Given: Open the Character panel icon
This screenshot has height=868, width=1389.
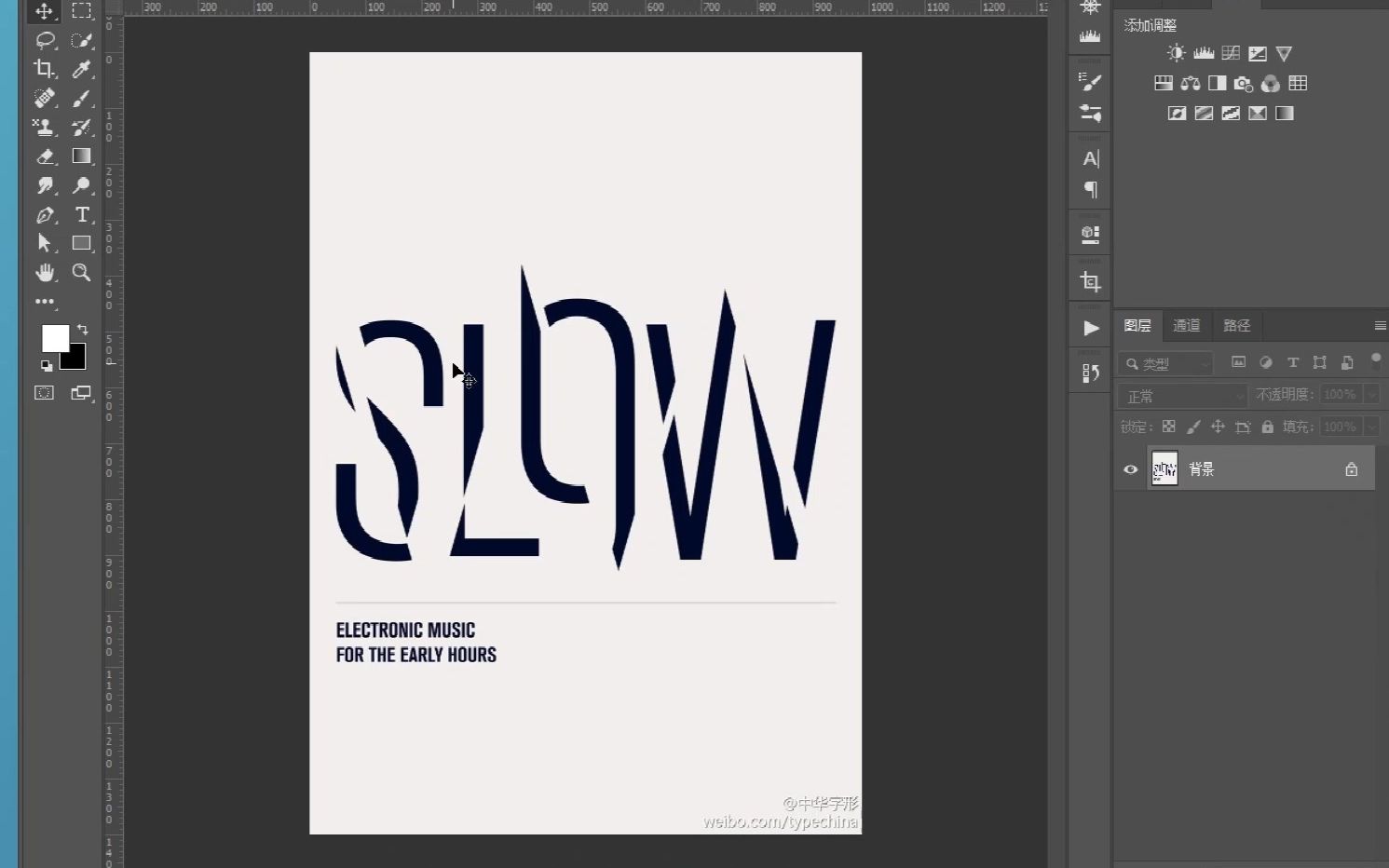Looking at the screenshot, I should pos(1090,158).
